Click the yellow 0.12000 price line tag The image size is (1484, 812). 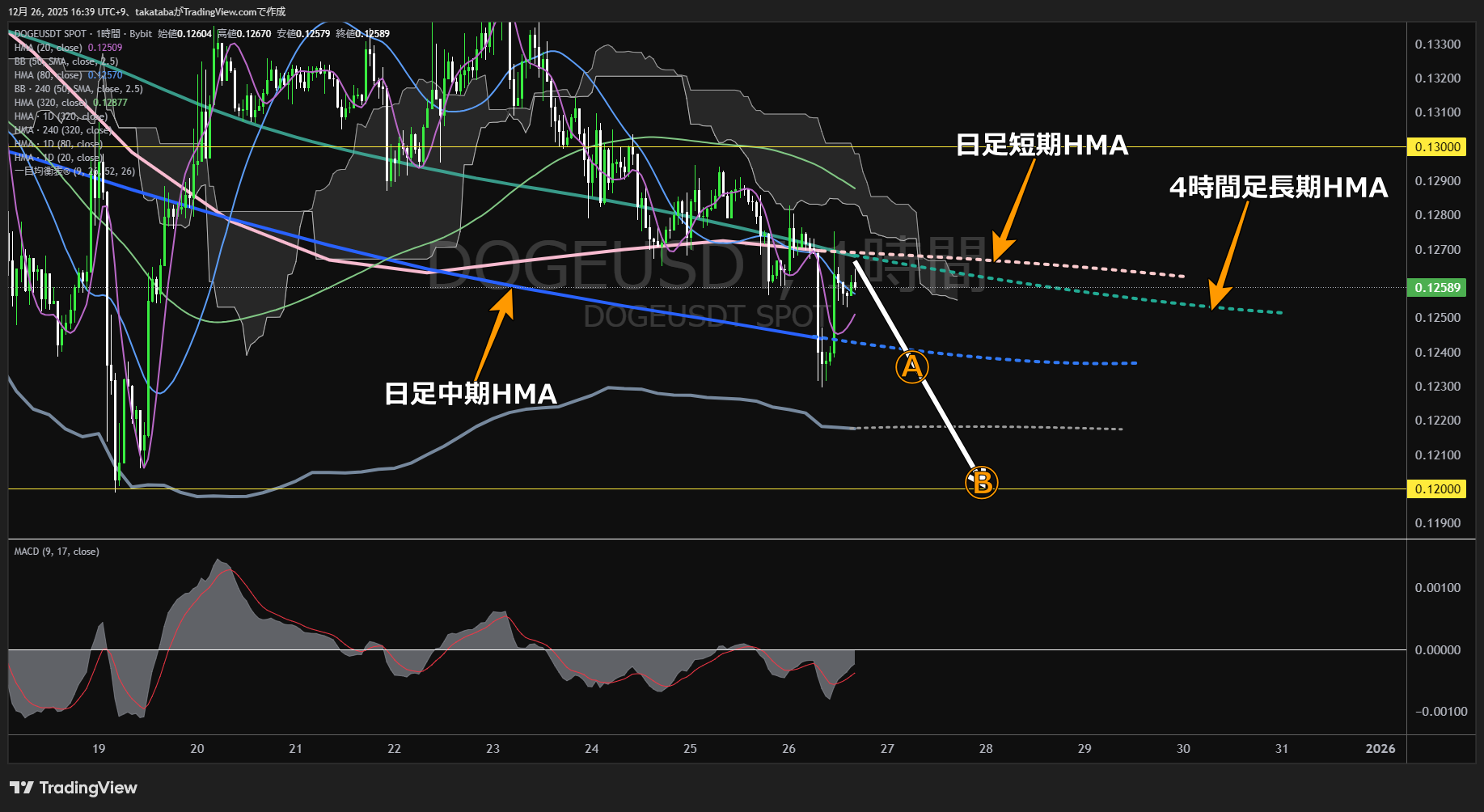1437,489
